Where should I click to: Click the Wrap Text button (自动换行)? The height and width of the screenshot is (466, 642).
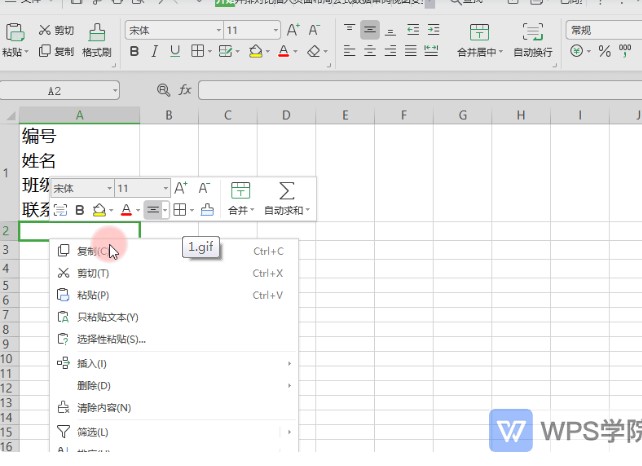pyautogui.click(x=533, y=40)
